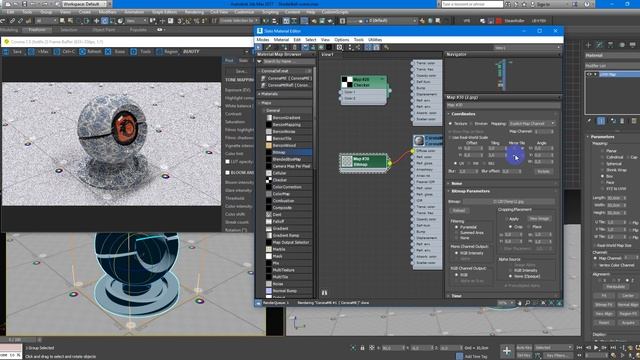
Task: Select the Box mapping radio button in UVW parameters
Action: [602, 176]
